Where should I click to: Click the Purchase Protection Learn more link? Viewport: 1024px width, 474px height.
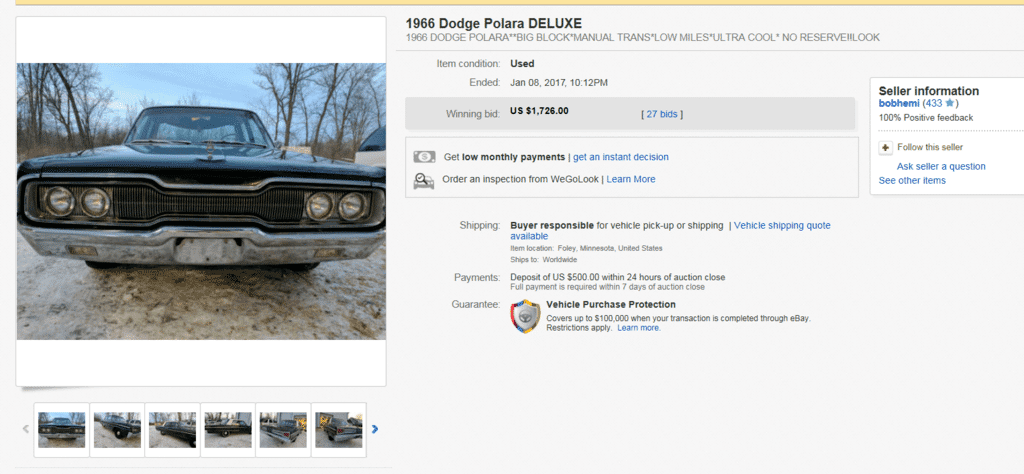pyautogui.click(x=639, y=328)
